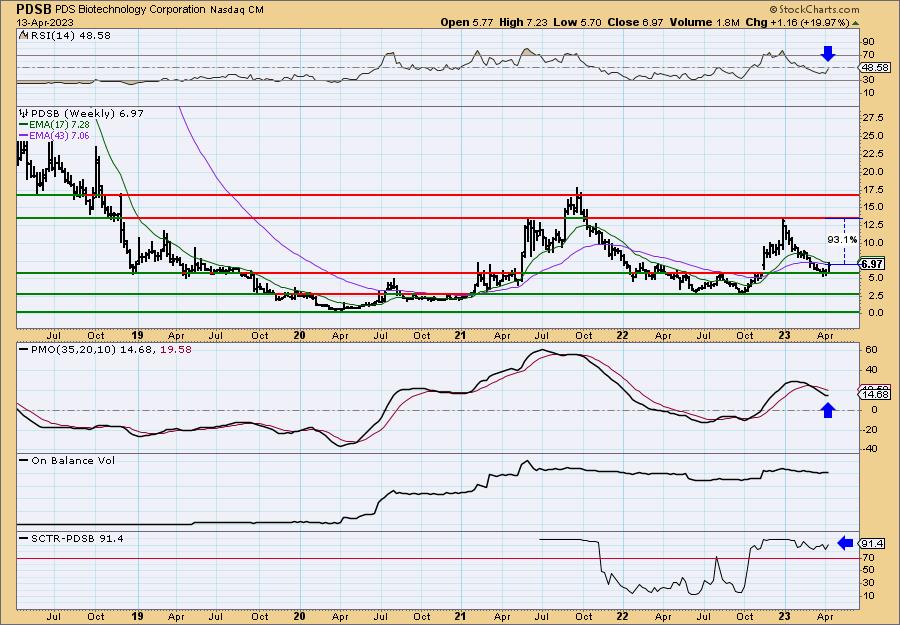Screen dimensions: 900x625
Task: Click the PDSB ticker symbol in header
Action: (34, 9)
